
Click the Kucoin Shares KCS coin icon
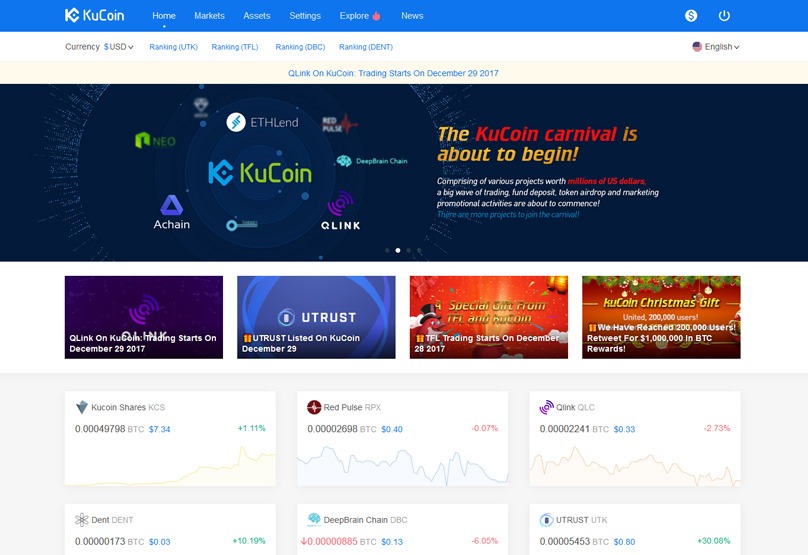coord(82,408)
